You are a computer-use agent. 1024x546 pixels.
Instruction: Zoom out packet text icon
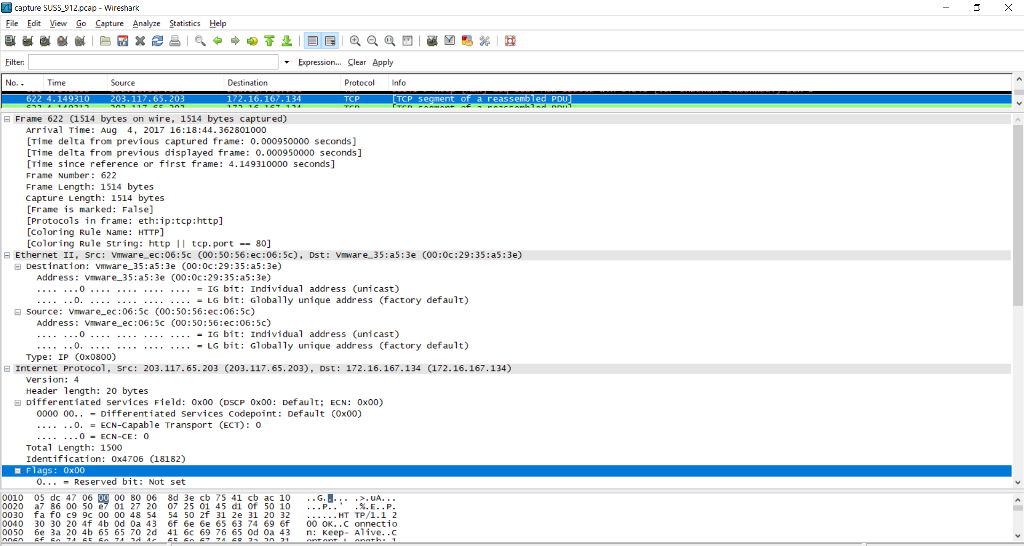coord(372,40)
